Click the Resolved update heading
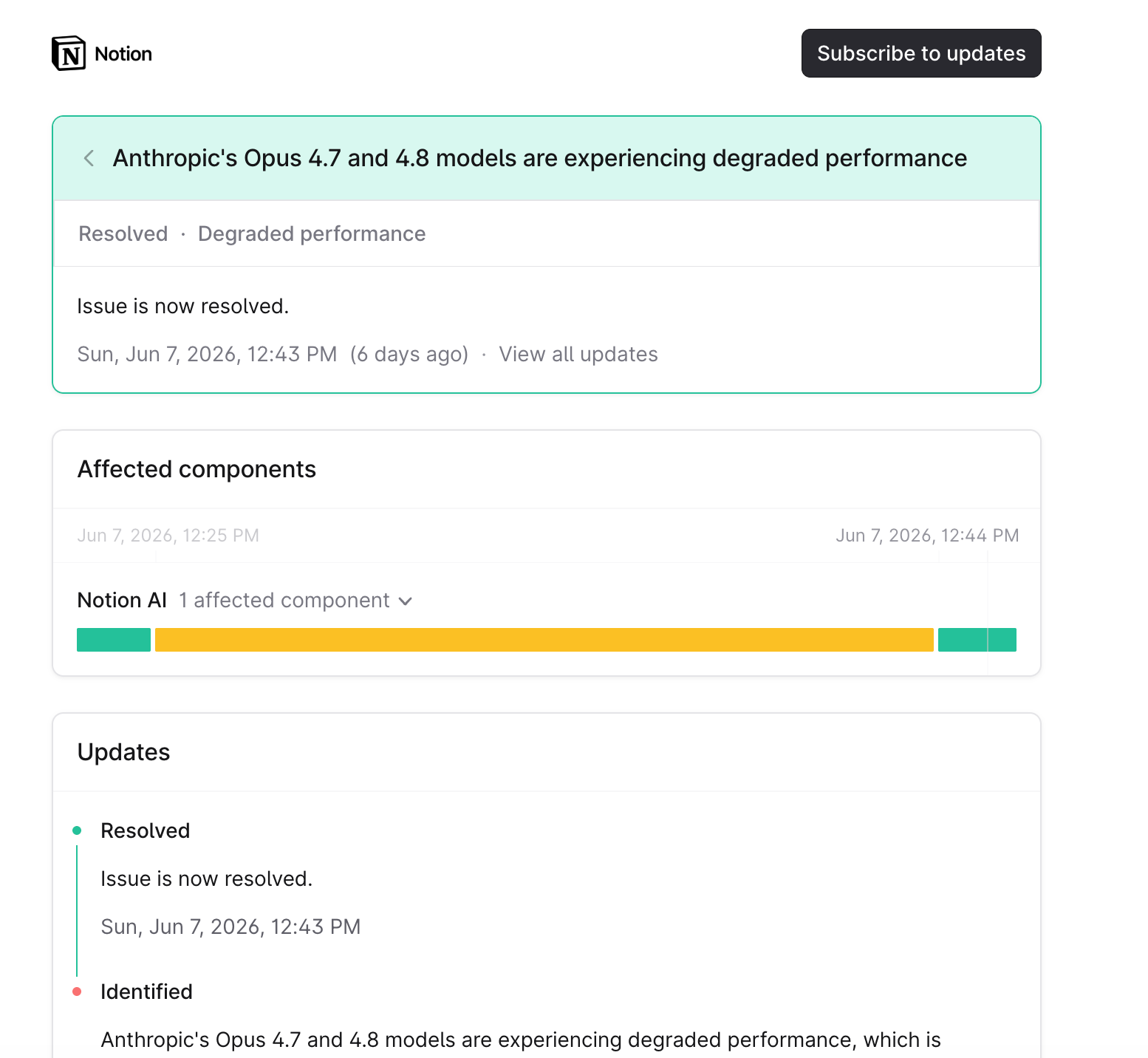This screenshot has height=1058, width=1148. 146,830
